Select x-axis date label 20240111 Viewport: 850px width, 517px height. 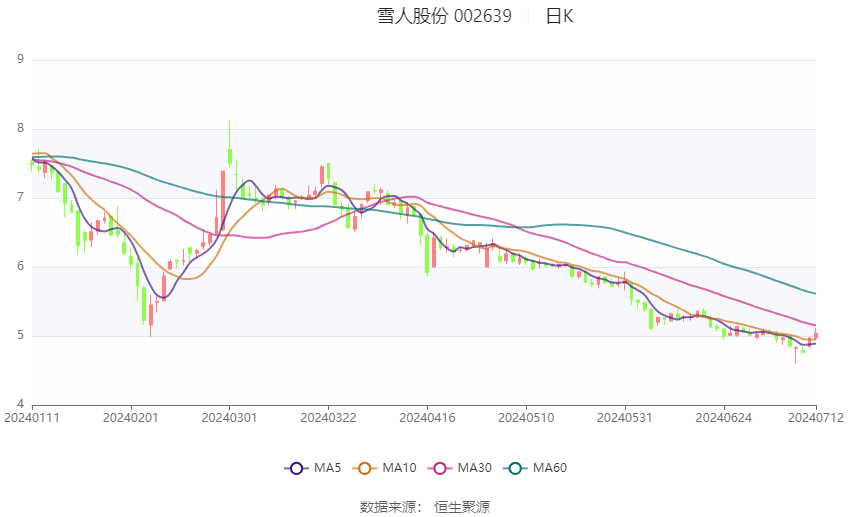point(32,418)
